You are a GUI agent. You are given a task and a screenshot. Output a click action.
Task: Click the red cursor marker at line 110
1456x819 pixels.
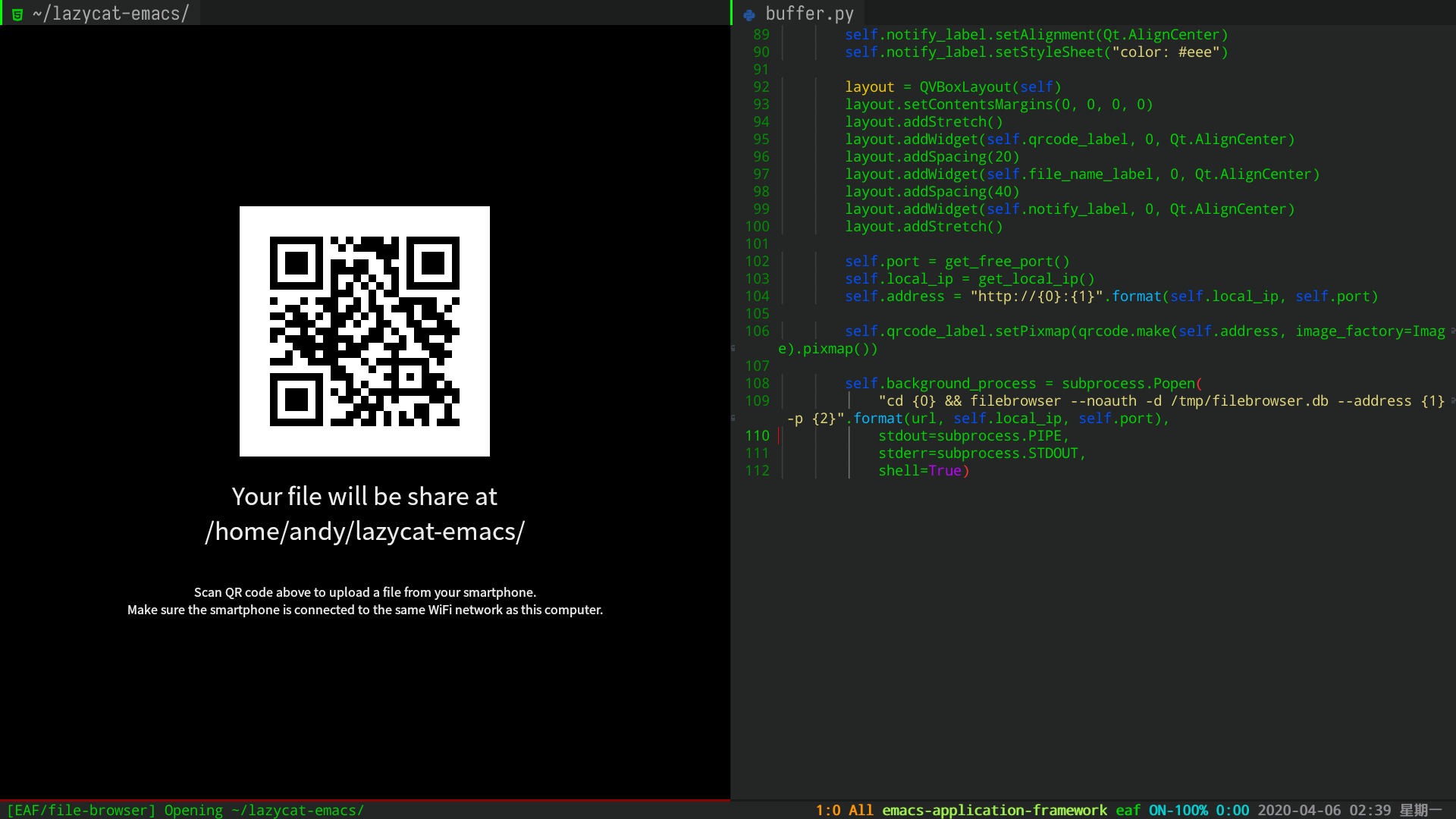pos(779,436)
